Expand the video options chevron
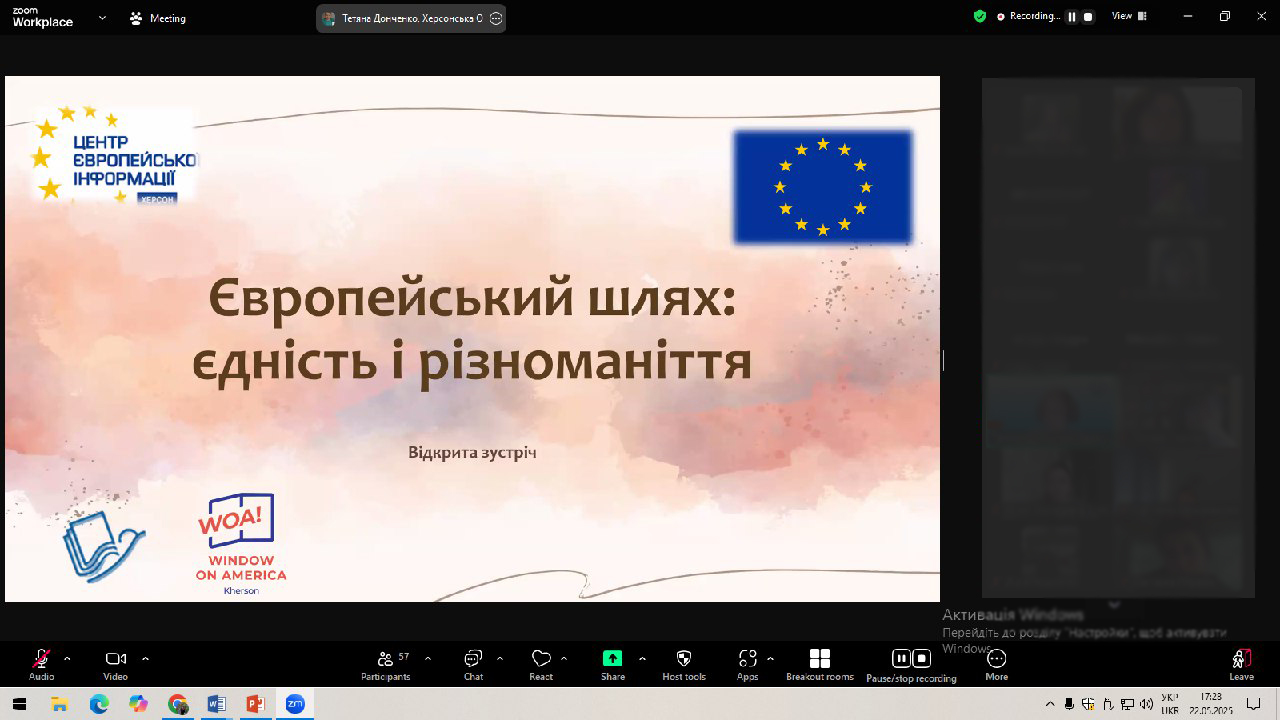The image size is (1280, 720). click(x=145, y=658)
